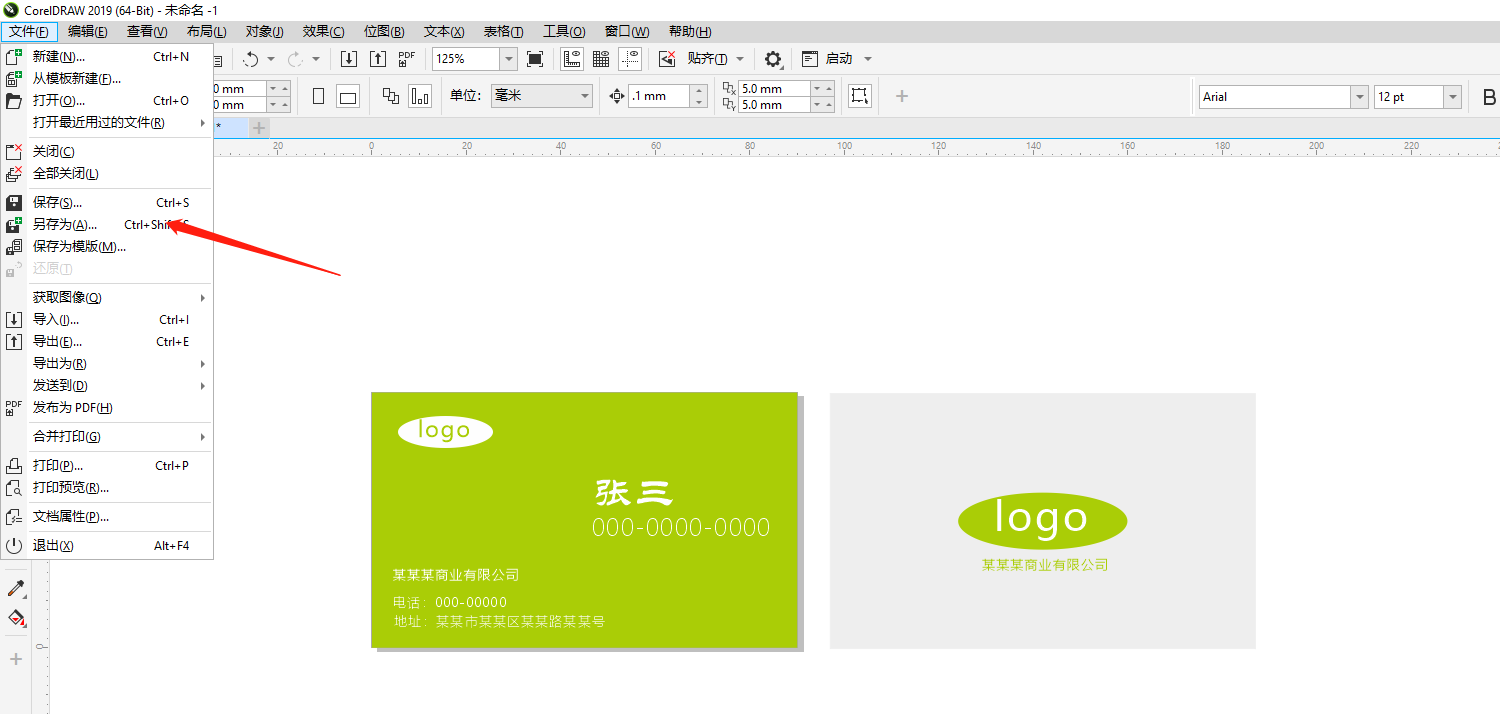Choose 另存为 from the File menu
The image size is (1500, 714).
(66, 223)
